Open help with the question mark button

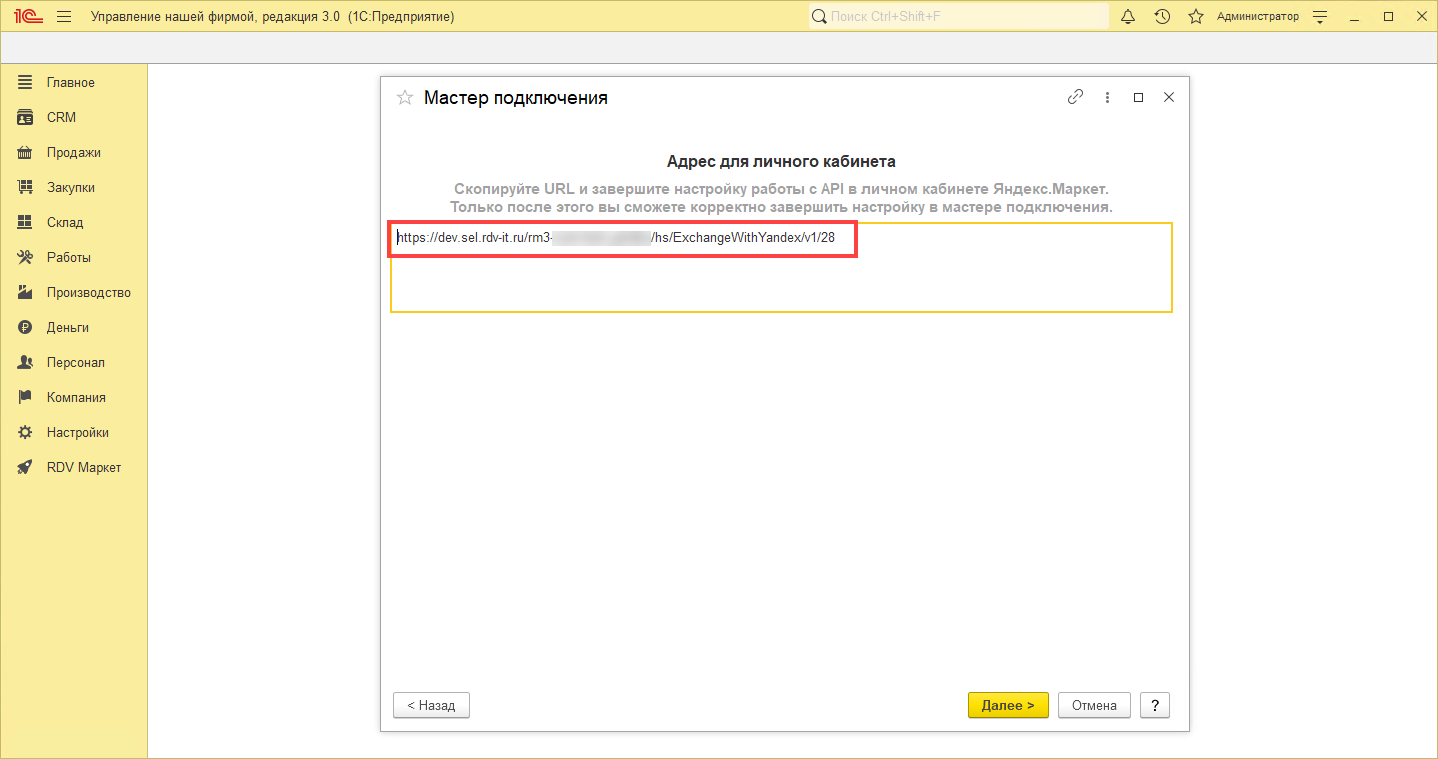1155,705
